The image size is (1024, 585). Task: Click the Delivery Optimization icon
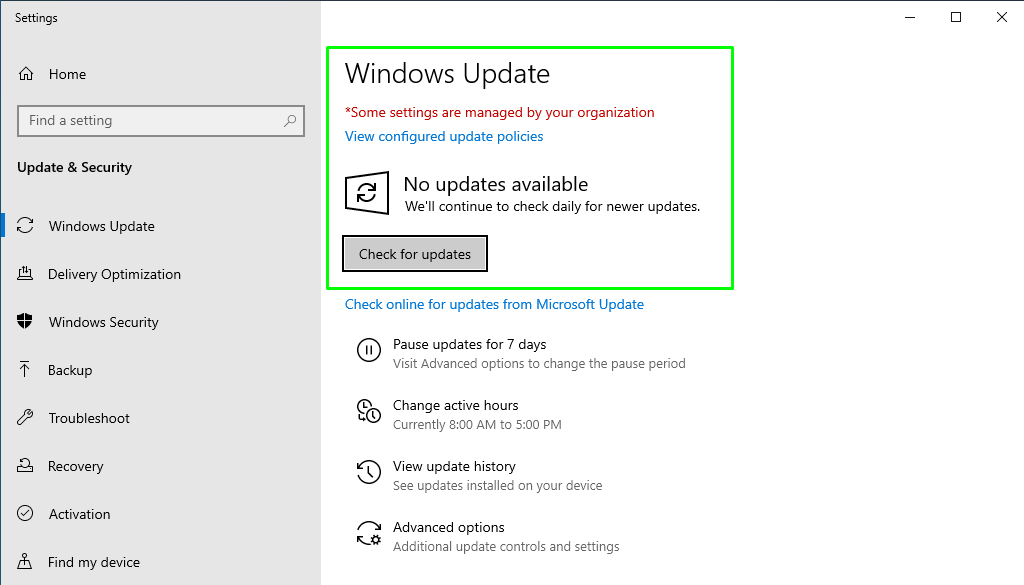pos(26,274)
